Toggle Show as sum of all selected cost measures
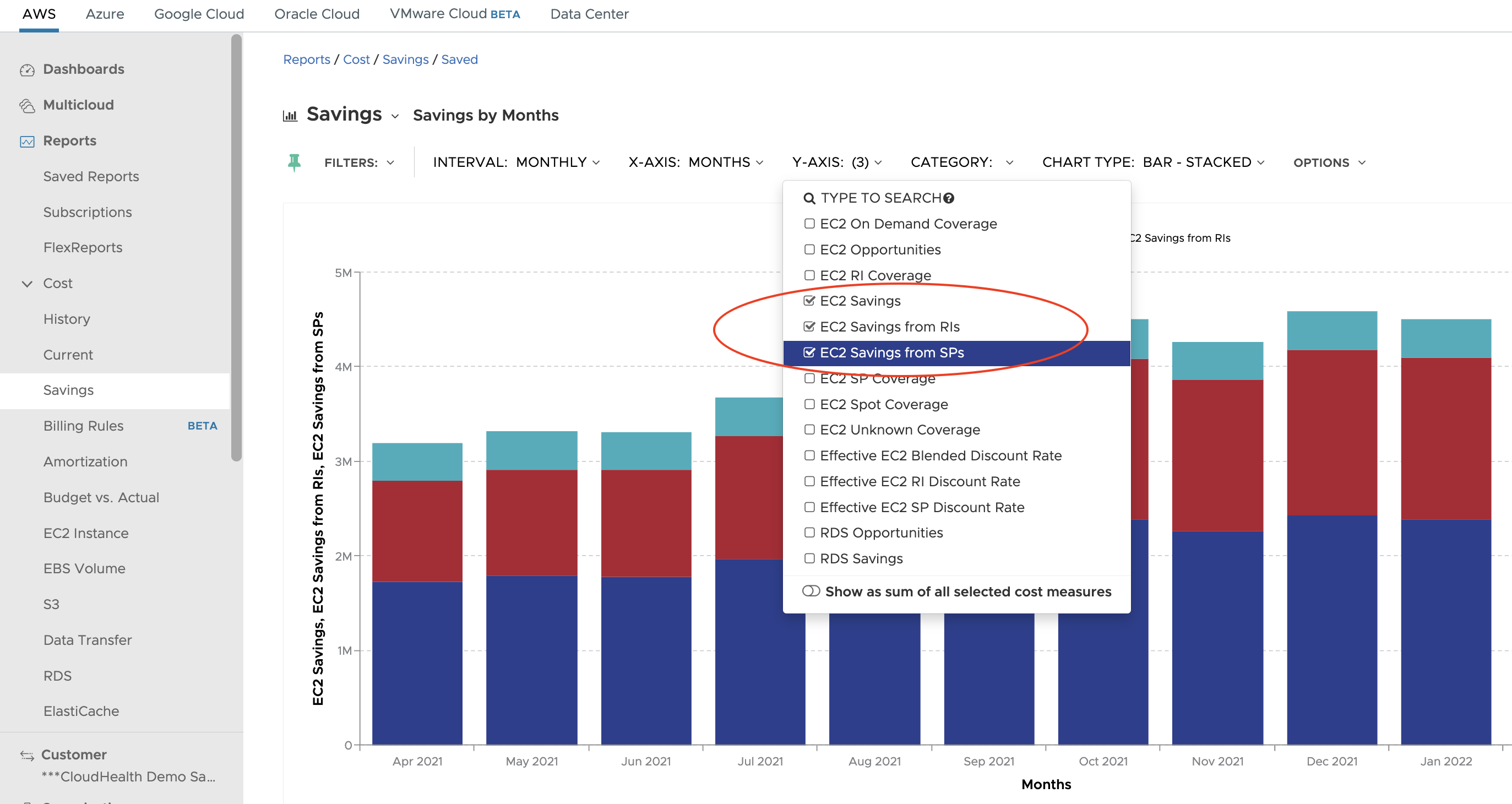This screenshot has height=804, width=1512. coord(811,591)
